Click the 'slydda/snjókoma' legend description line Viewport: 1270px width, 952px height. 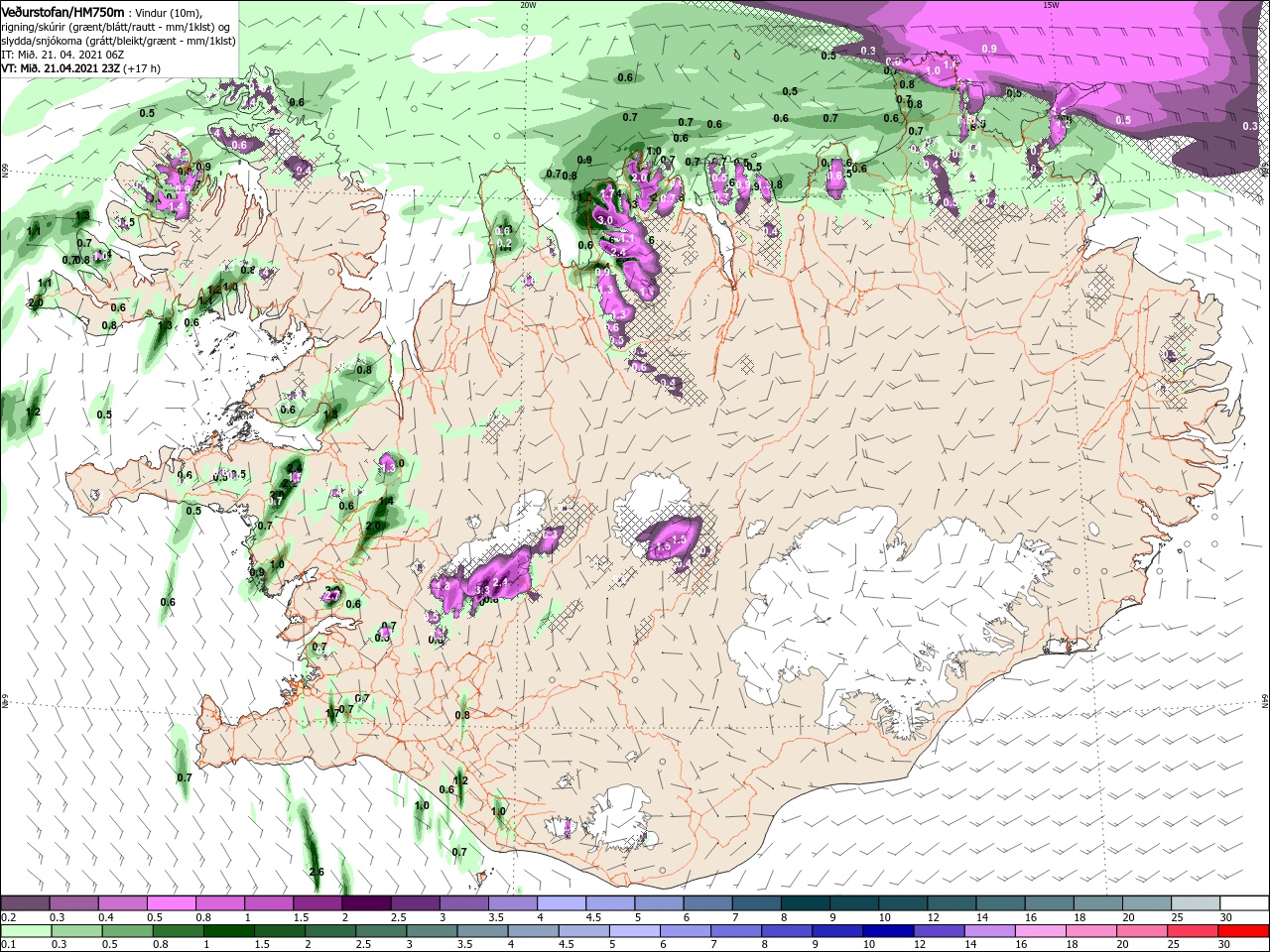118,41
